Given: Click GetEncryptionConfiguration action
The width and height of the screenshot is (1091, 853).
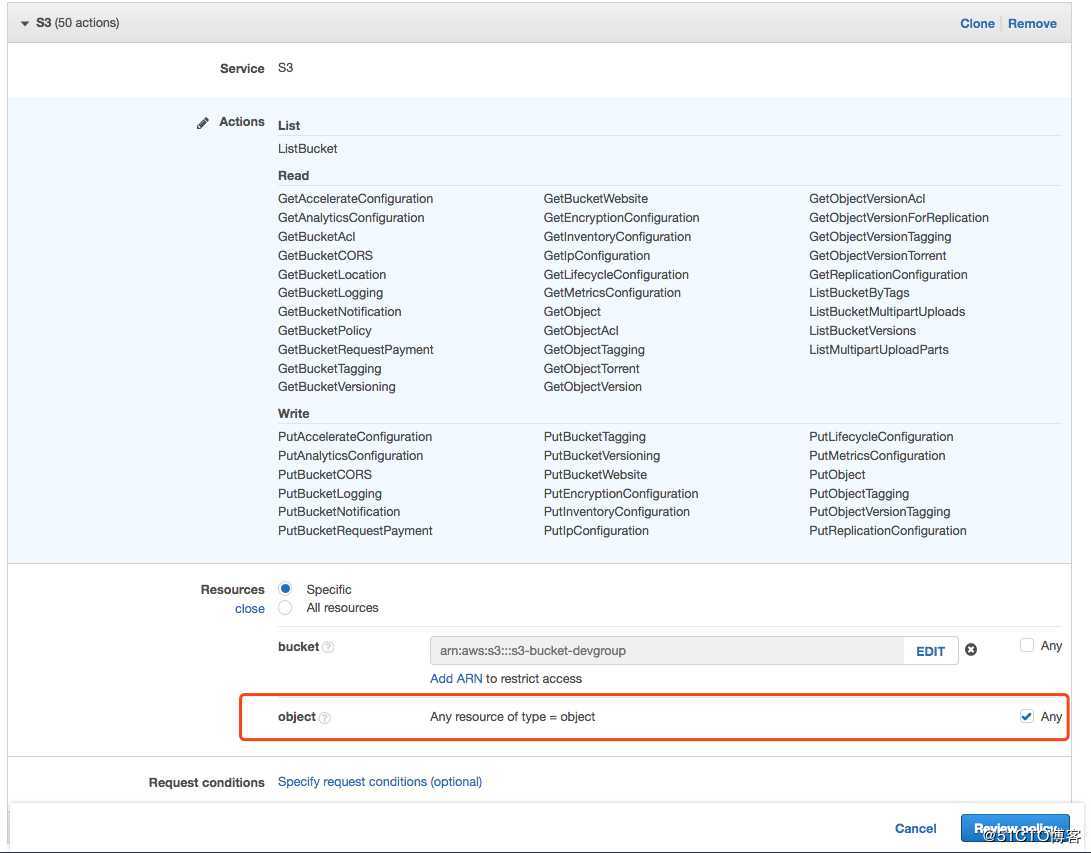Looking at the screenshot, I should 621,217.
